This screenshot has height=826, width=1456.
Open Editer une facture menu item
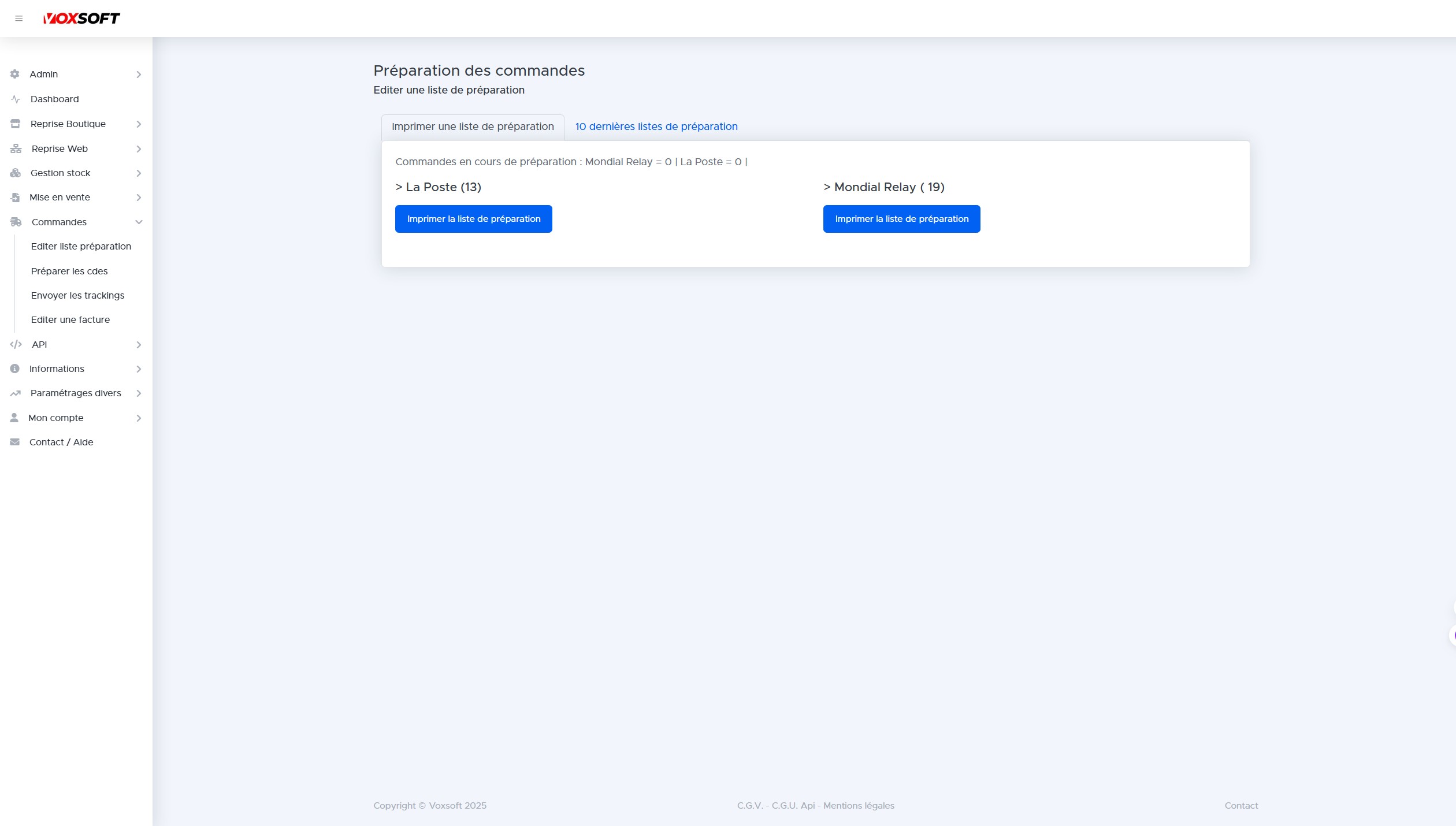coord(70,319)
